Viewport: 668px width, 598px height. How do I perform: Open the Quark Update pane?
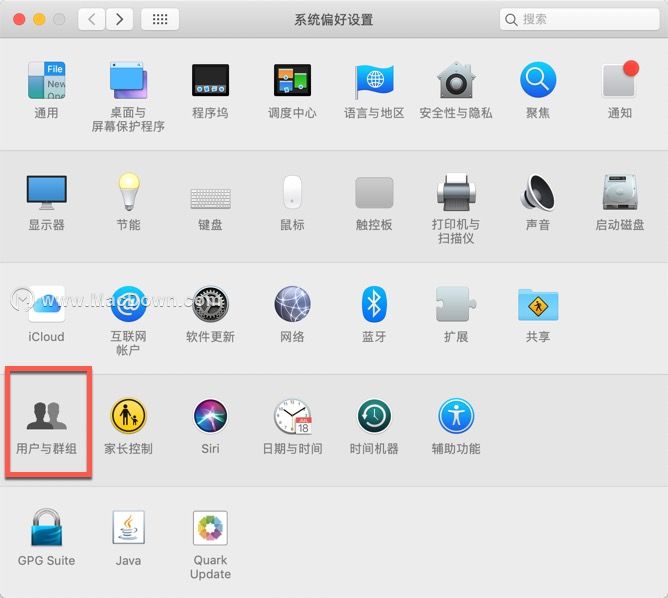coord(210,528)
